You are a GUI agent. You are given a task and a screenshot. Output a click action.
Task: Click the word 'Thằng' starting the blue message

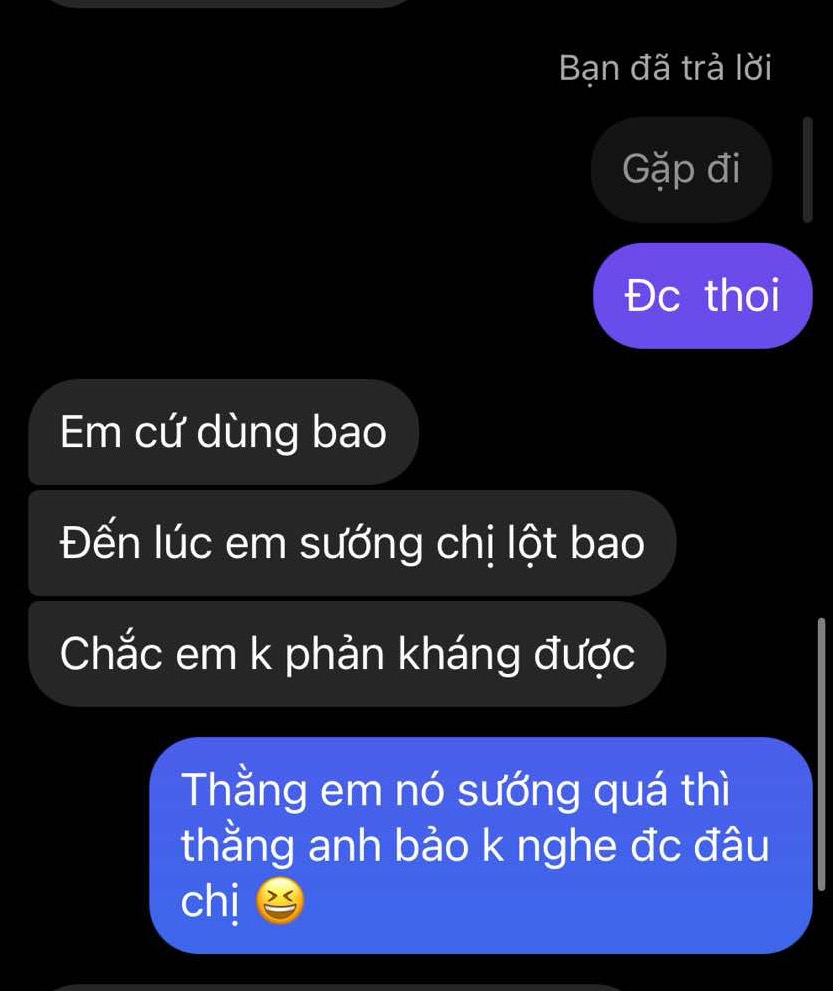[x=244, y=791]
